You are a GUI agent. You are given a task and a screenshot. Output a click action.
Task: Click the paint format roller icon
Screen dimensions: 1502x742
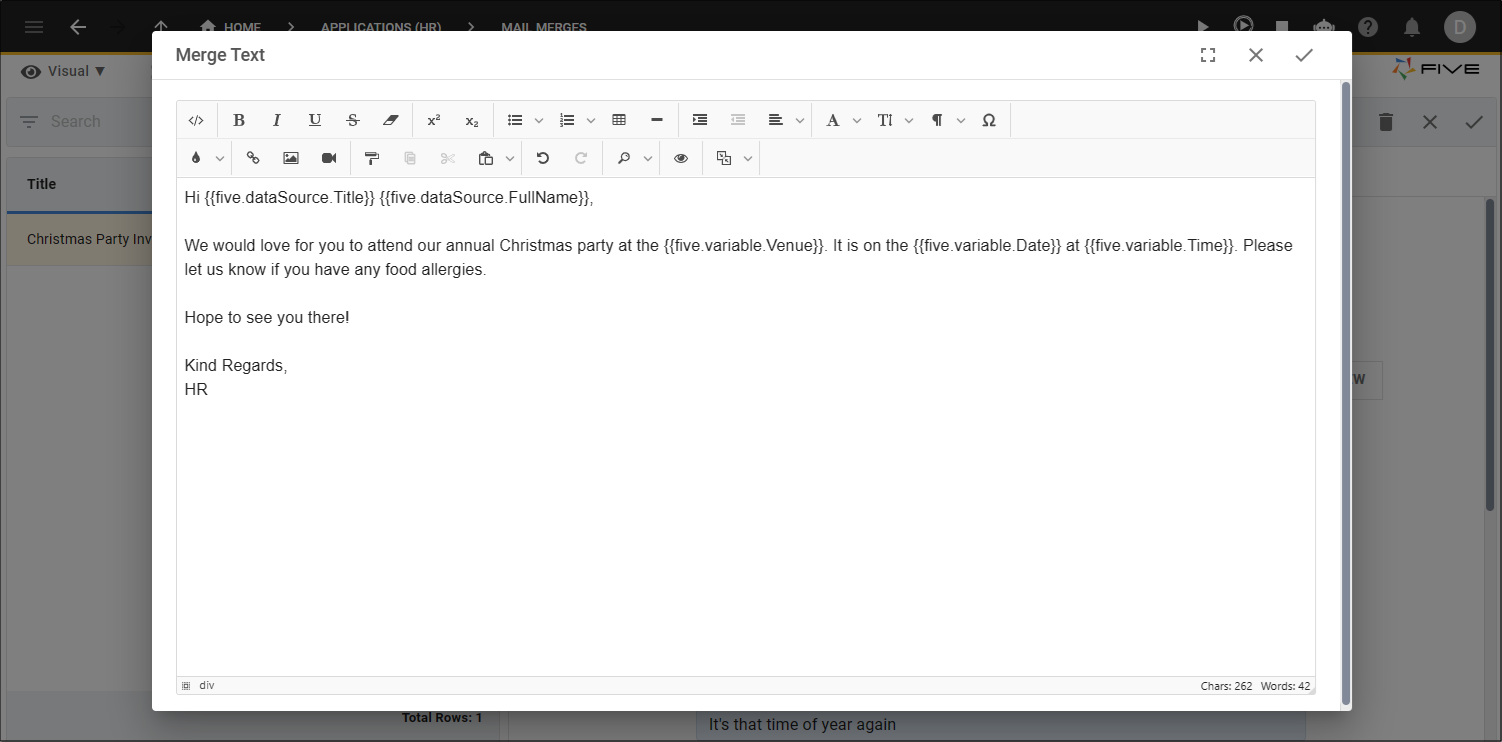pyautogui.click(x=372, y=158)
